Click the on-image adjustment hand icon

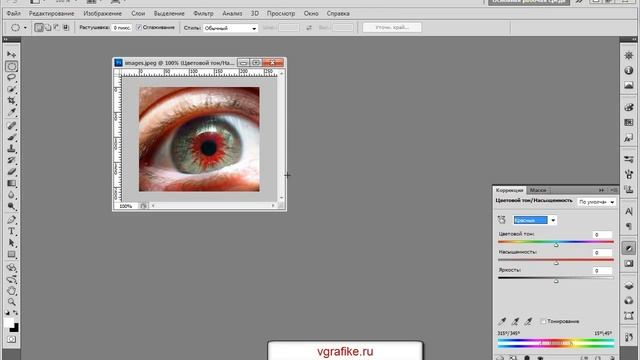[x=502, y=220]
